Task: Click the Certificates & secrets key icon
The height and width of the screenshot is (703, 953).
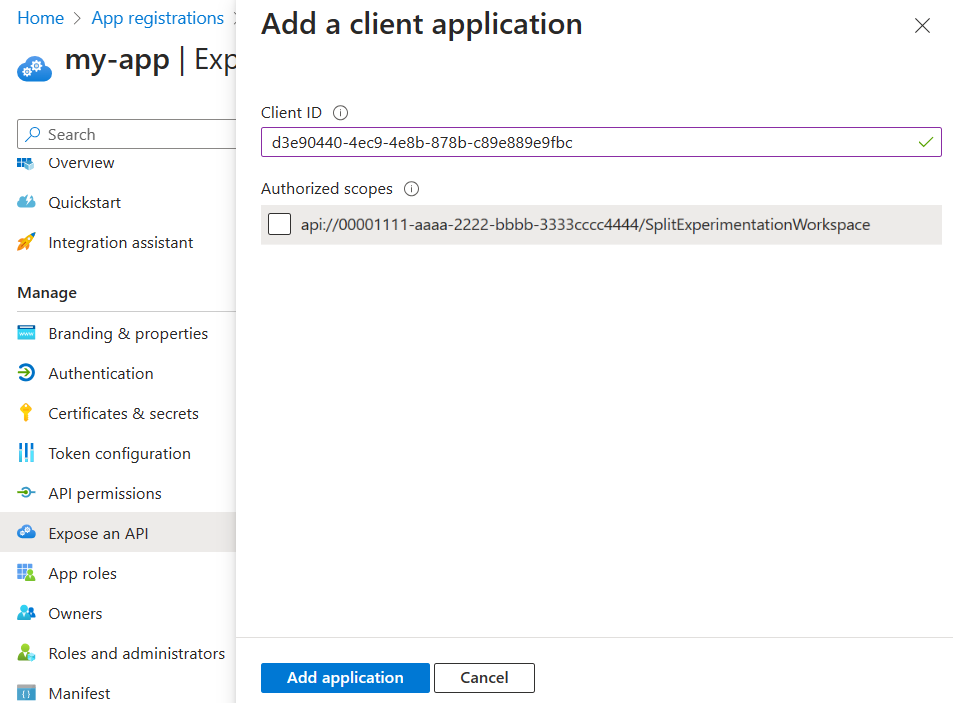Action: click(26, 413)
